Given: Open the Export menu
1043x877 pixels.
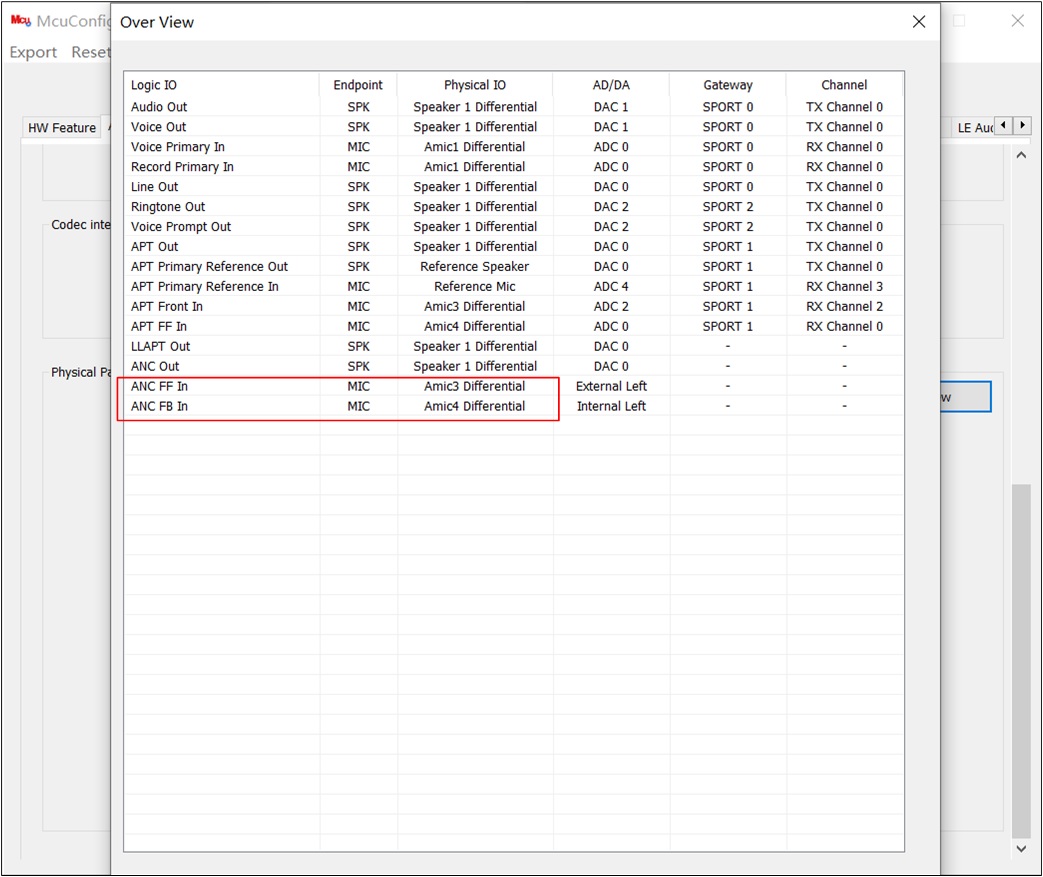Looking at the screenshot, I should point(33,52).
